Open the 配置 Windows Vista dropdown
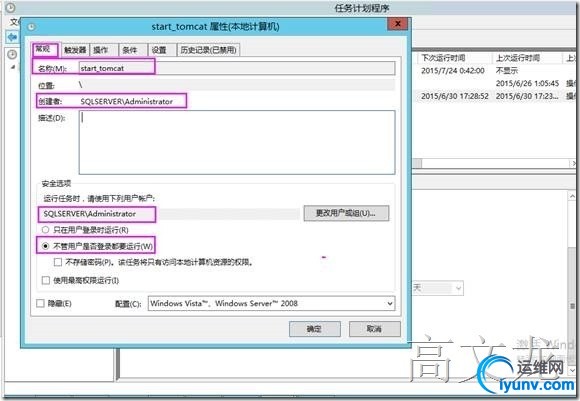This screenshot has width=580, height=401. pyautogui.click(x=272, y=303)
